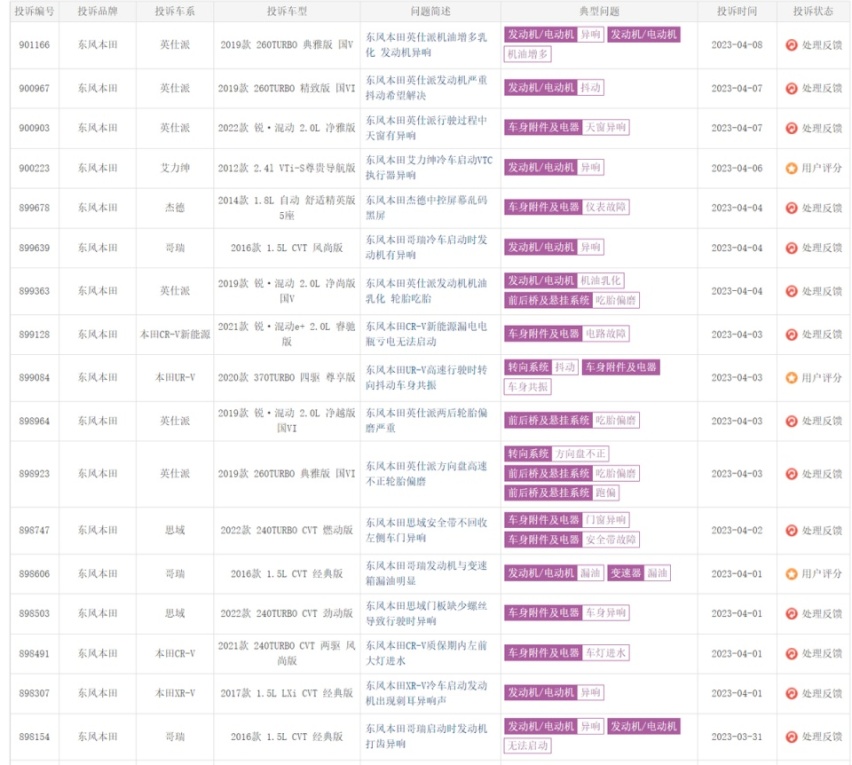Click the 投诉车系 column header
The height and width of the screenshot is (765, 852).
click(175, 11)
